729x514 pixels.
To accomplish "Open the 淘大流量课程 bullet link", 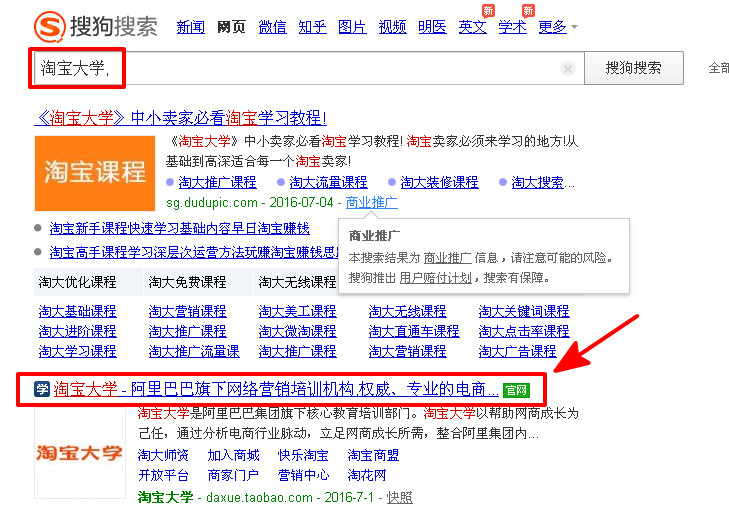I will (328, 182).
